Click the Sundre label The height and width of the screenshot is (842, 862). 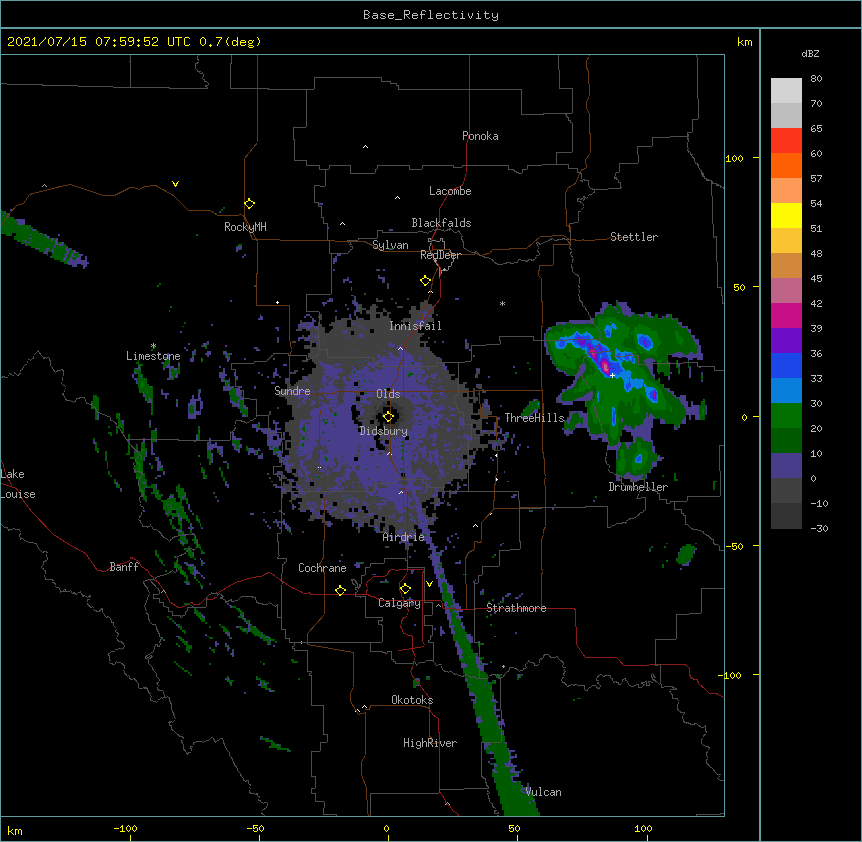click(292, 391)
